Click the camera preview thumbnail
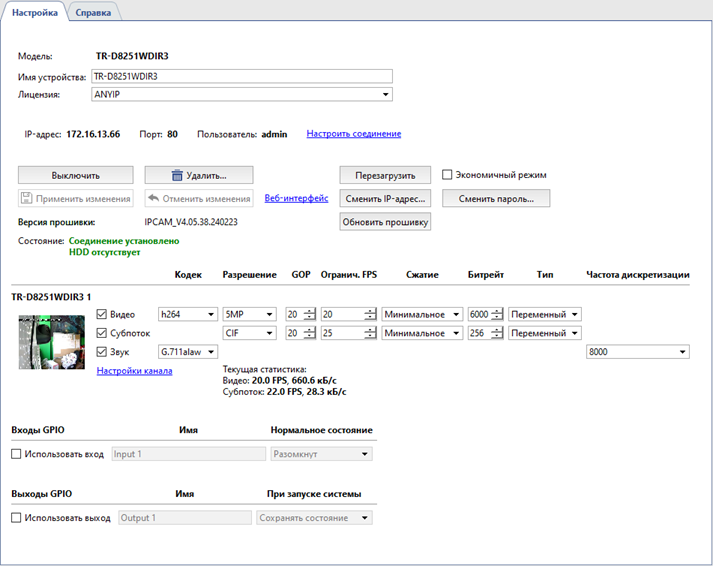Screen dimensions: 713x566 51,342
